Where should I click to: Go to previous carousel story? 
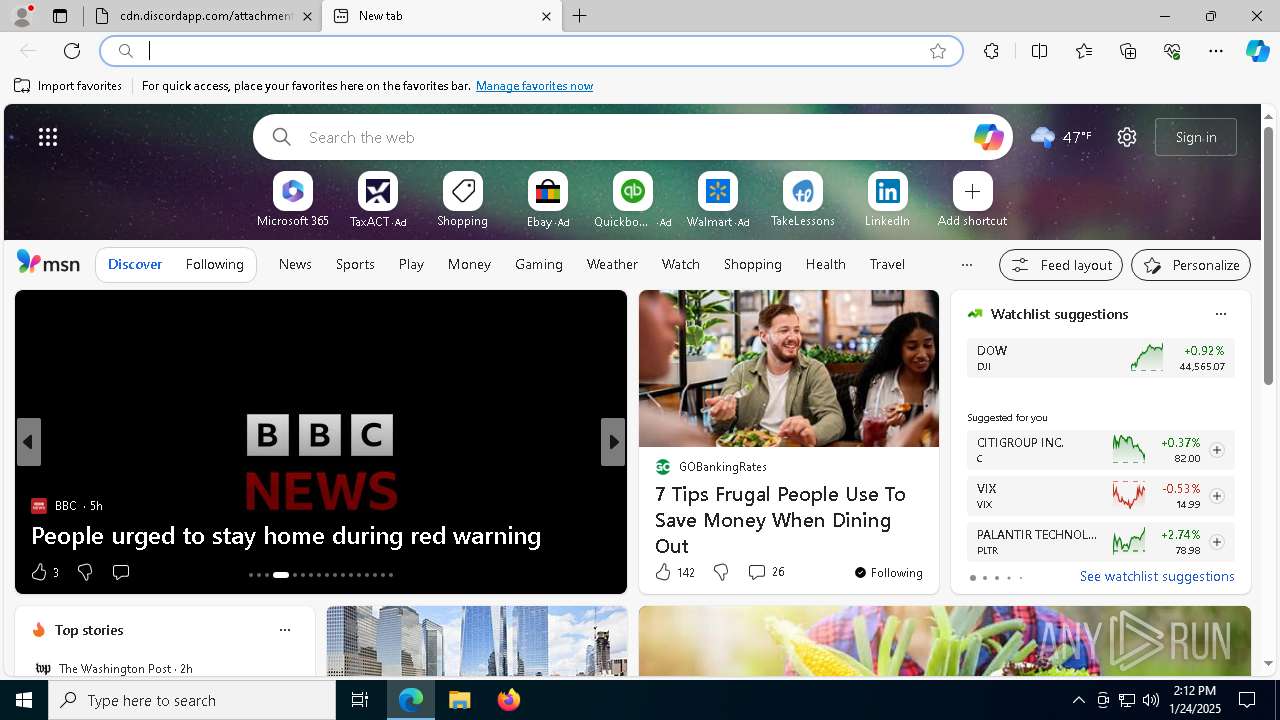tap(28, 441)
